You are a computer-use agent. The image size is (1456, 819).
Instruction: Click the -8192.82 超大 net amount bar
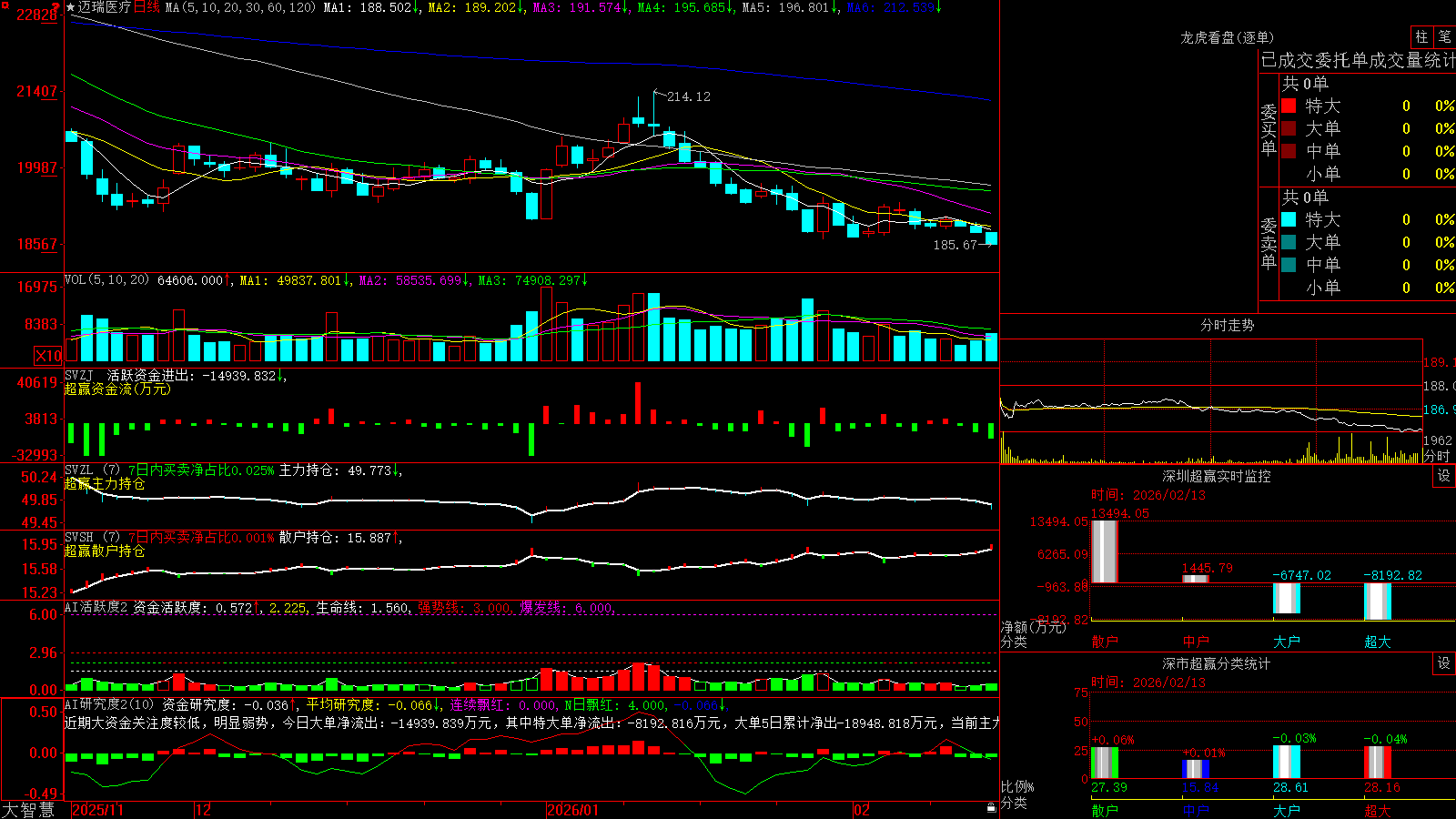[1377, 602]
